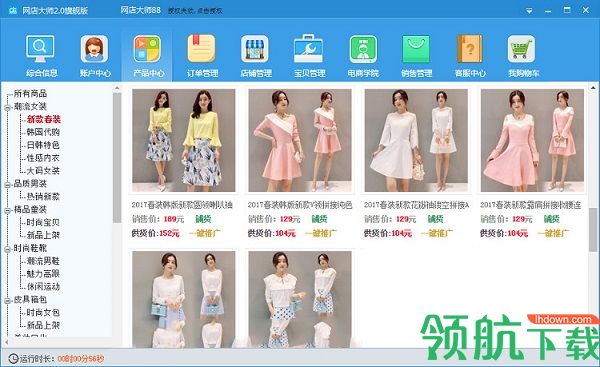Select 新款春装 category
This screenshot has height=367, width=600.
44,119
